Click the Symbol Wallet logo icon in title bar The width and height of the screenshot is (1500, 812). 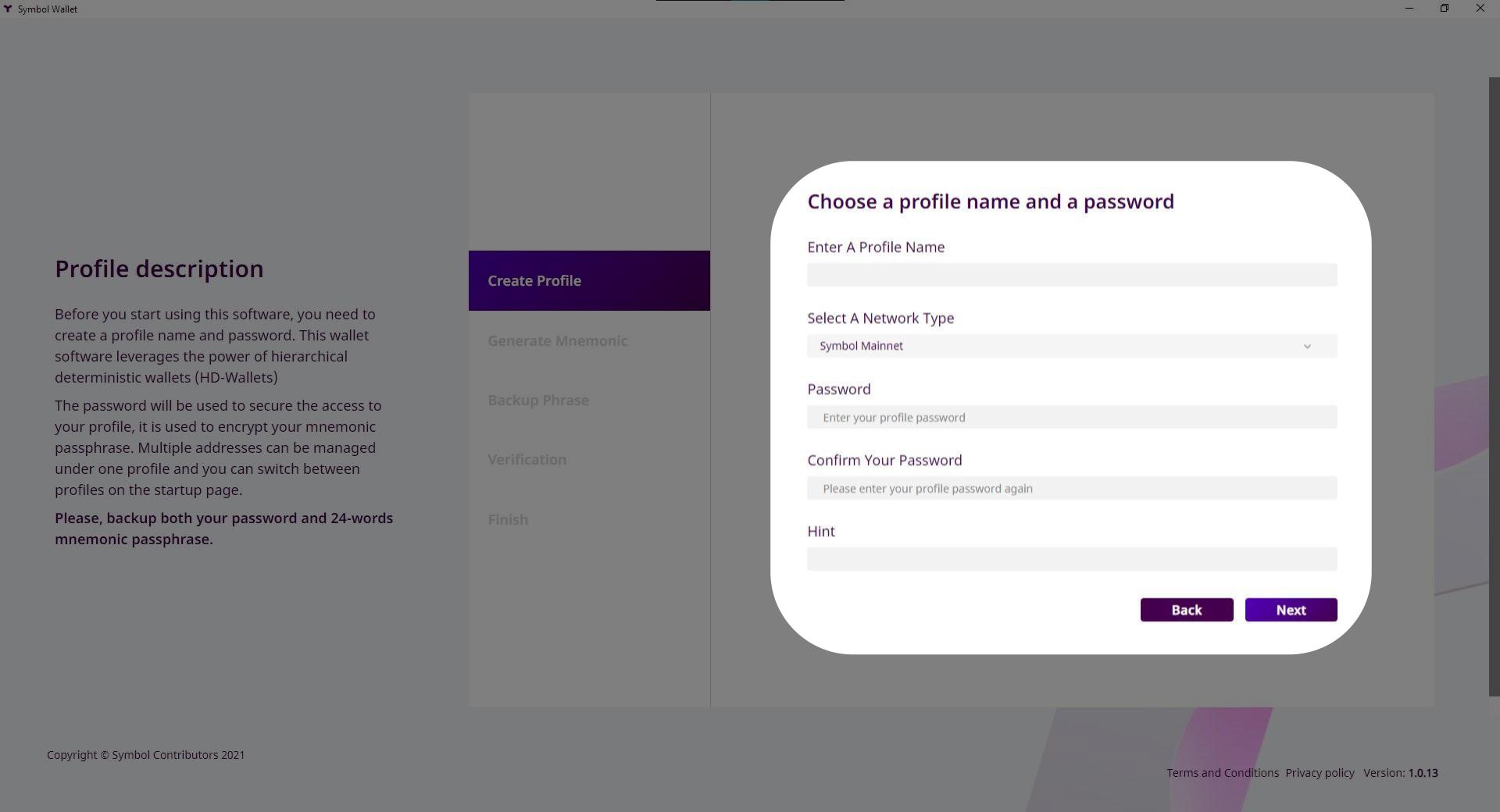(8, 9)
